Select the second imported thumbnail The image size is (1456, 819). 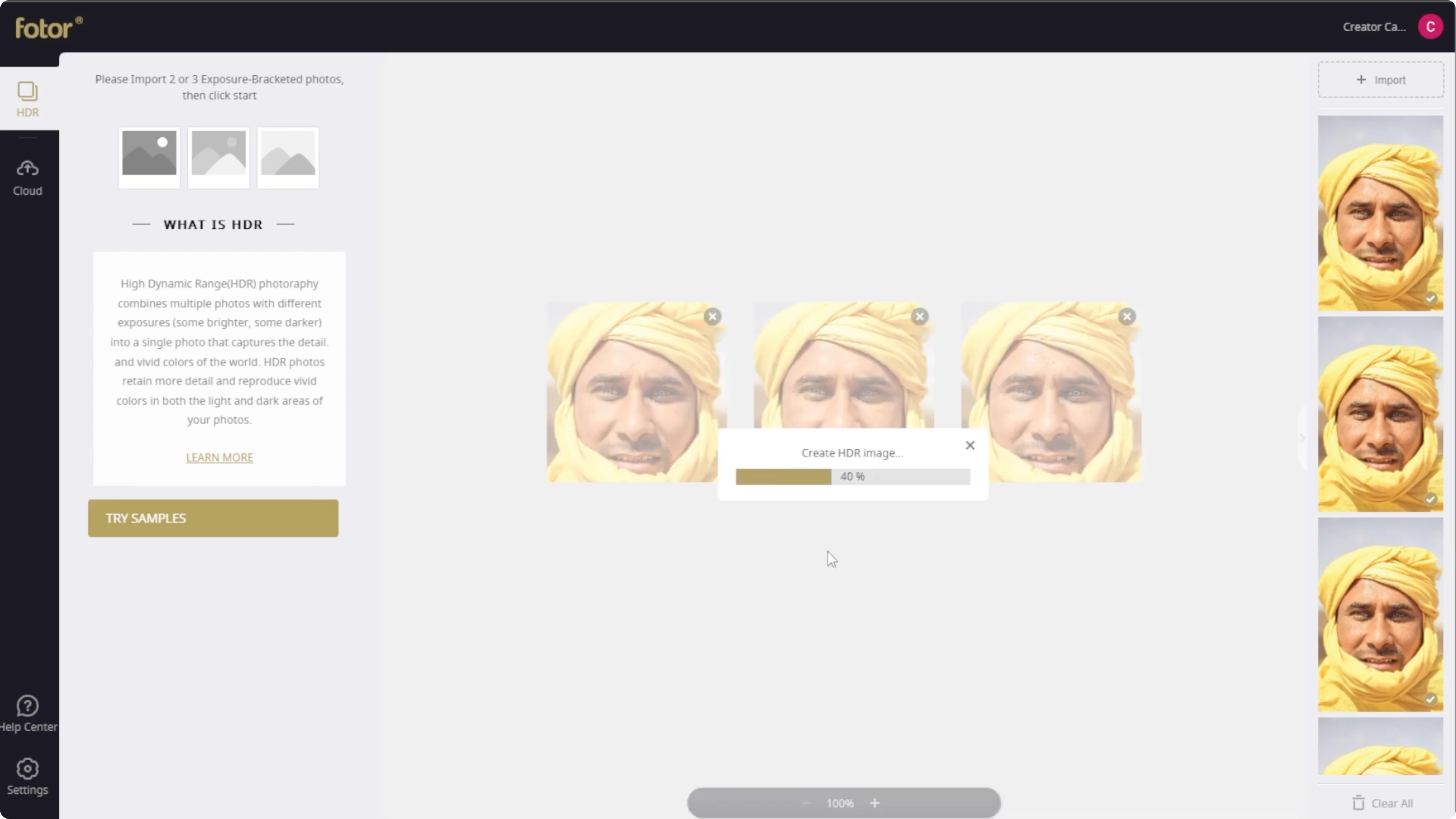pos(1380,414)
